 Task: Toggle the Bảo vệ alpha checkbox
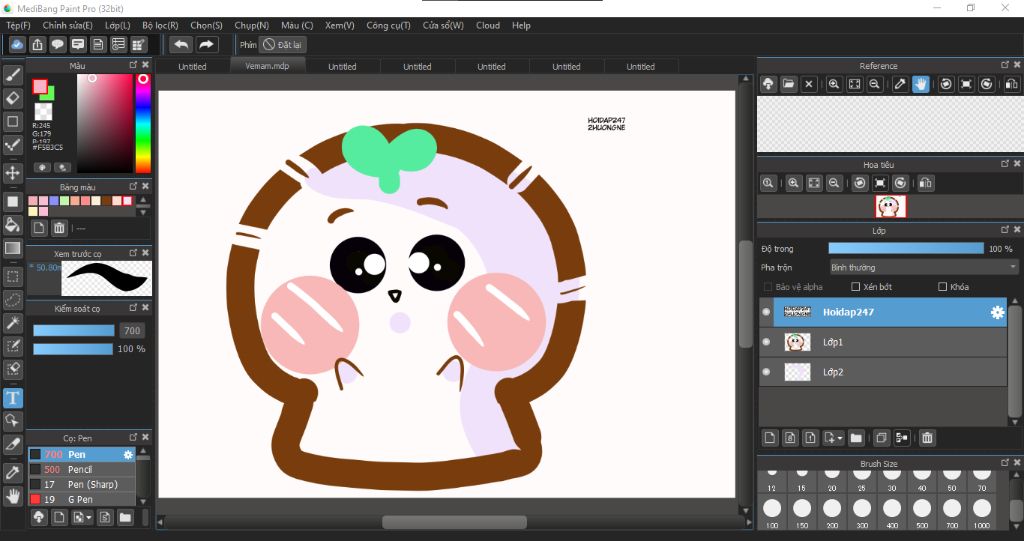(x=768, y=287)
